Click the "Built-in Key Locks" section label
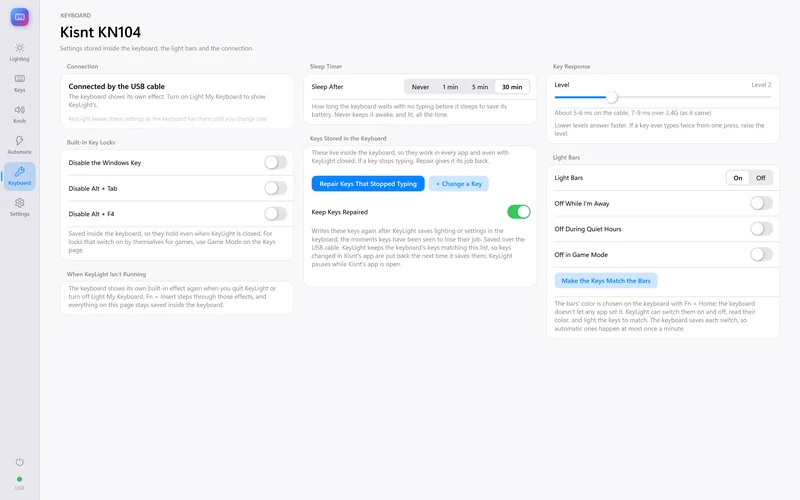800x500 pixels. point(91,142)
